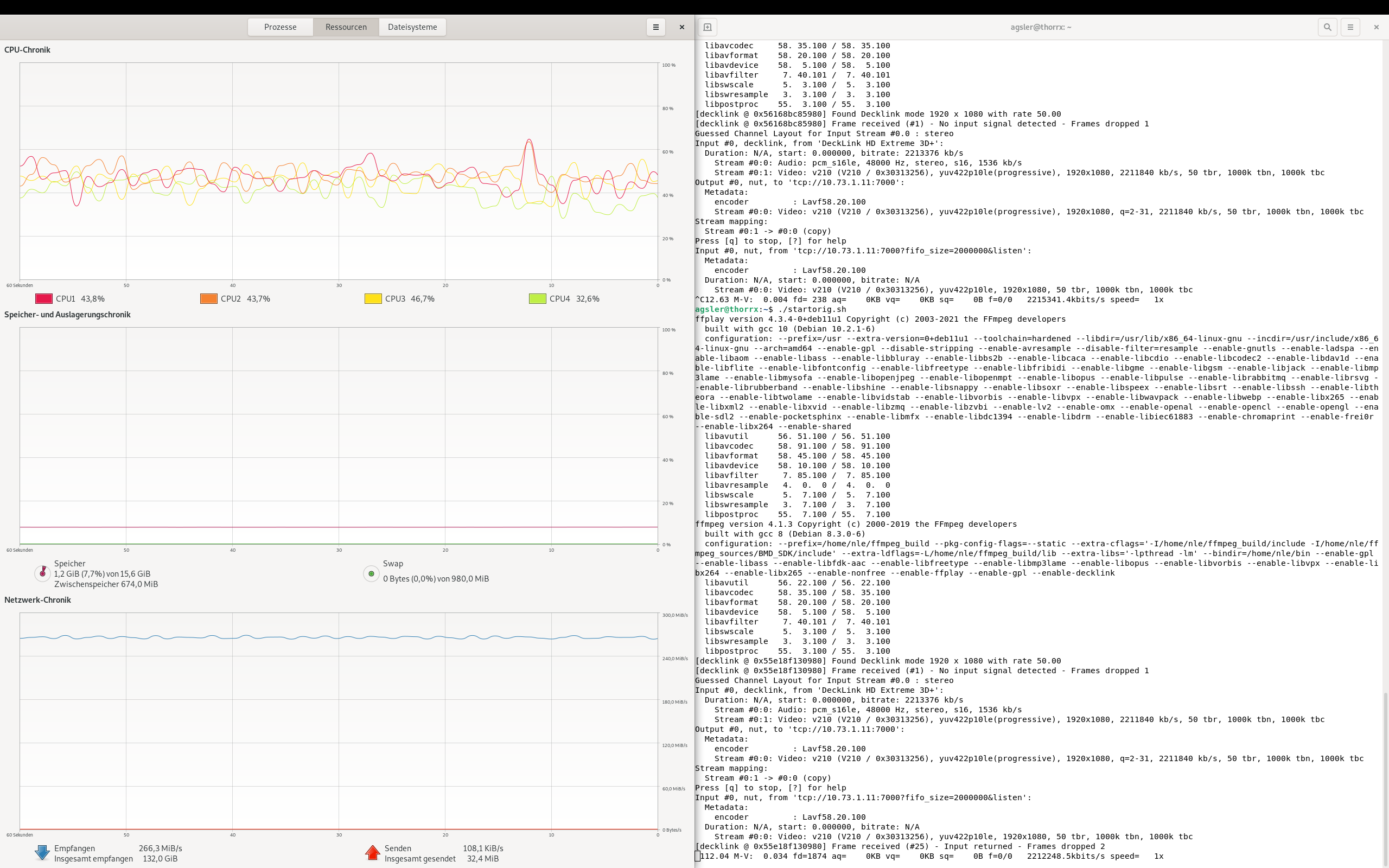The image size is (1389, 868).
Task: Change the CPU1 color swatch
Action: click(x=43, y=298)
